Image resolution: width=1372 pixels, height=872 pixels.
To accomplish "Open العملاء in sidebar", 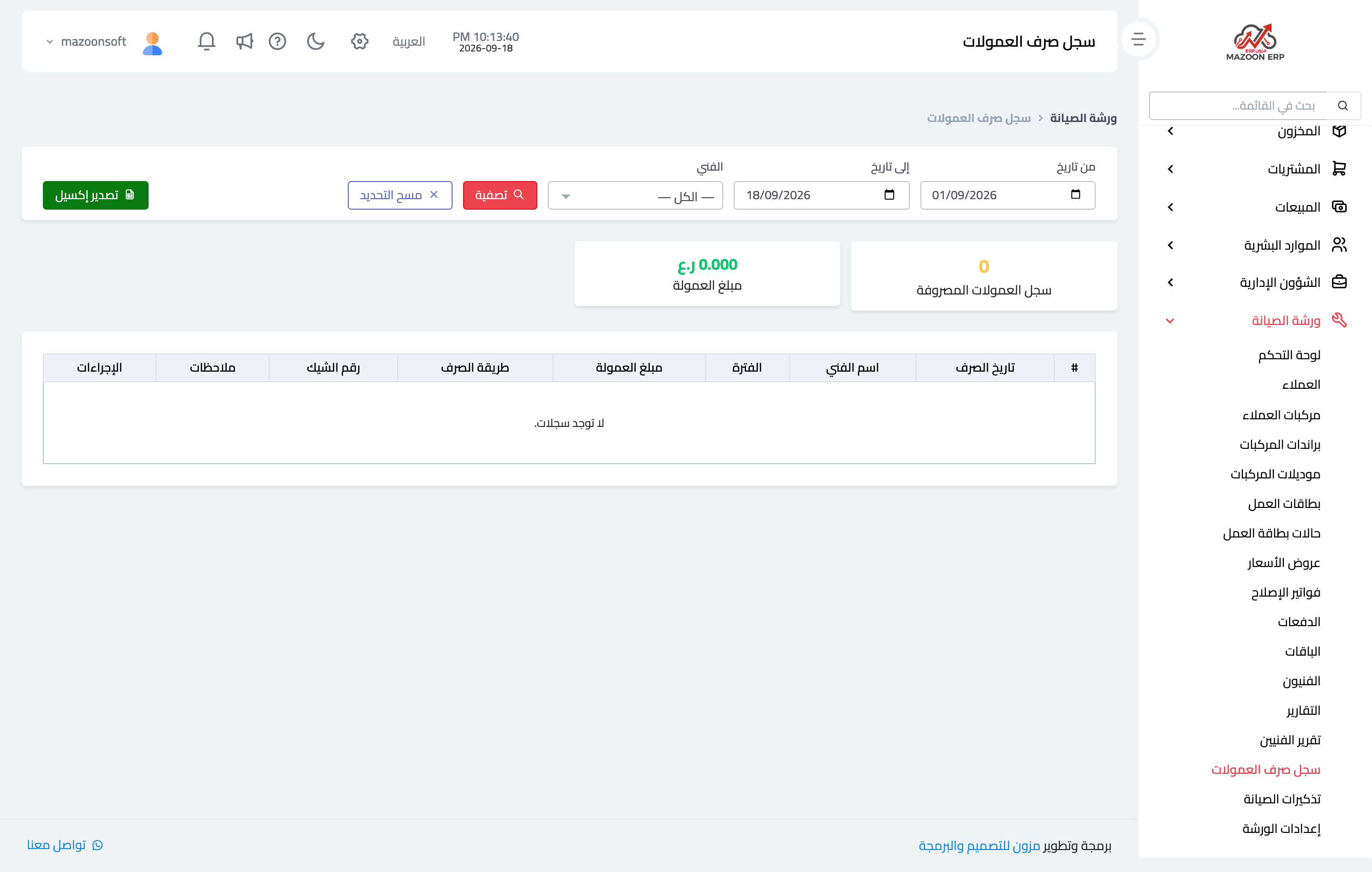I will click(x=1301, y=385).
